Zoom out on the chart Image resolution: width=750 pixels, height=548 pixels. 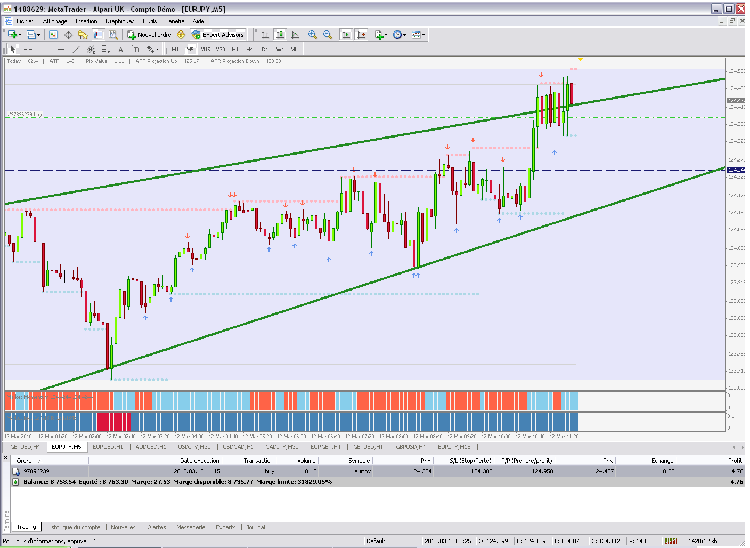click(x=327, y=34)
